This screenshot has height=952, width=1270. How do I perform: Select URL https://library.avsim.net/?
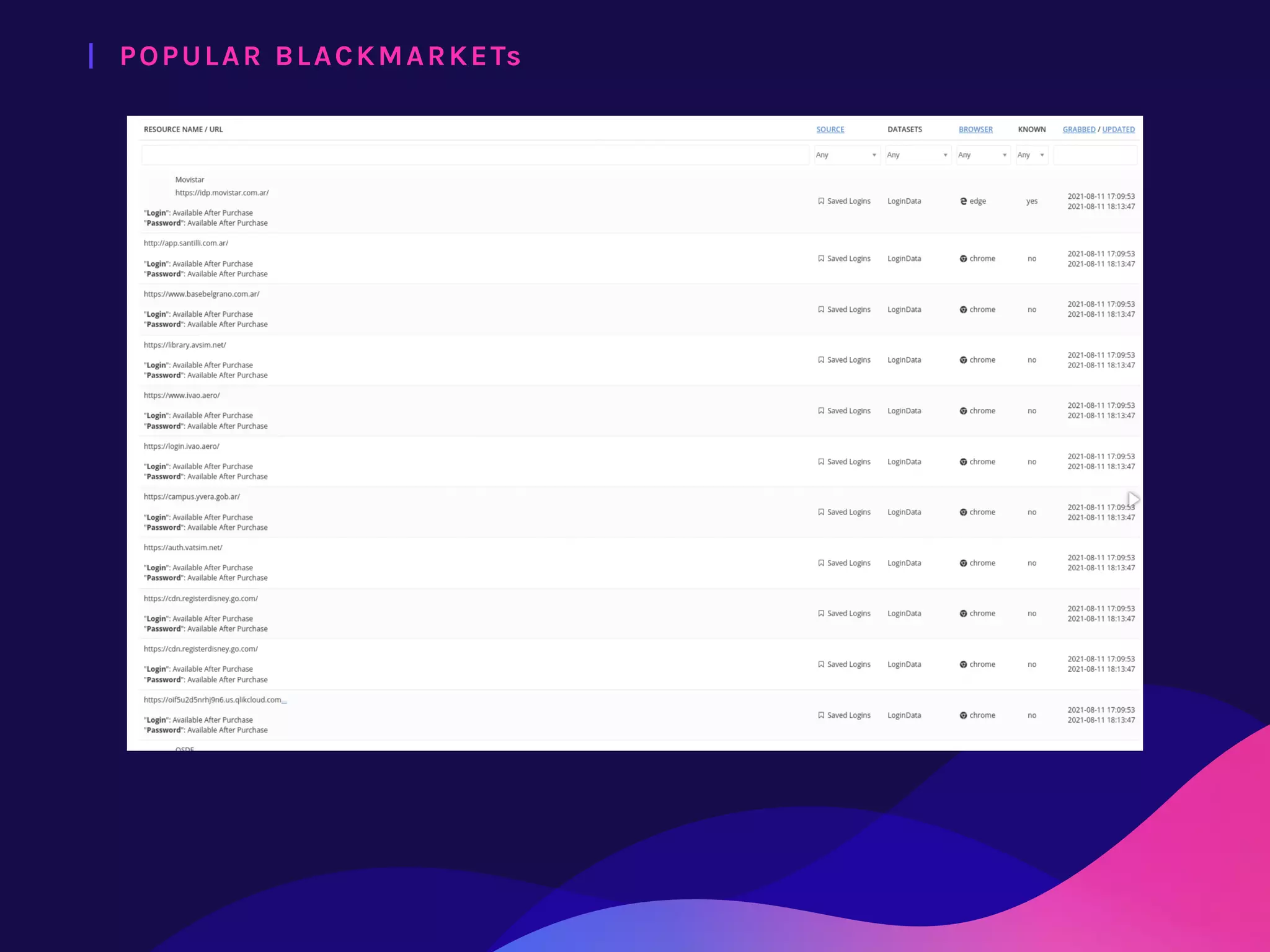click(x=185, y=345)
